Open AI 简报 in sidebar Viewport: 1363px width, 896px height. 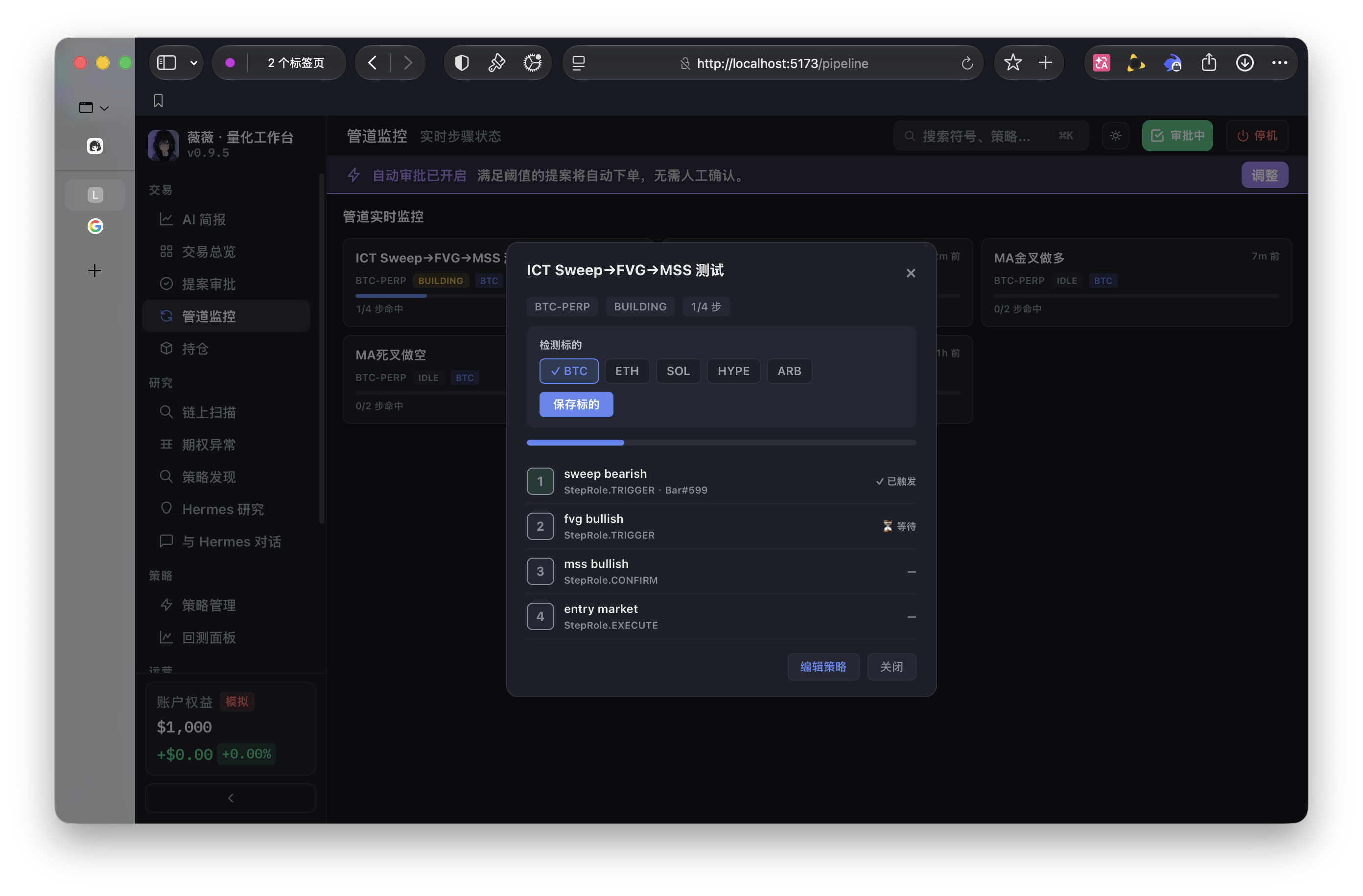226,219
